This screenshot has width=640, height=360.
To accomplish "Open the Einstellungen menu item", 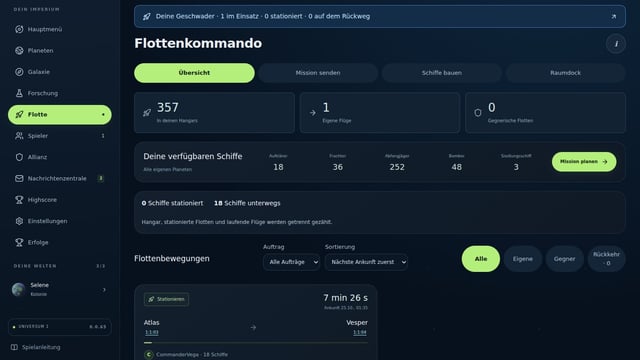I will 60,221.
